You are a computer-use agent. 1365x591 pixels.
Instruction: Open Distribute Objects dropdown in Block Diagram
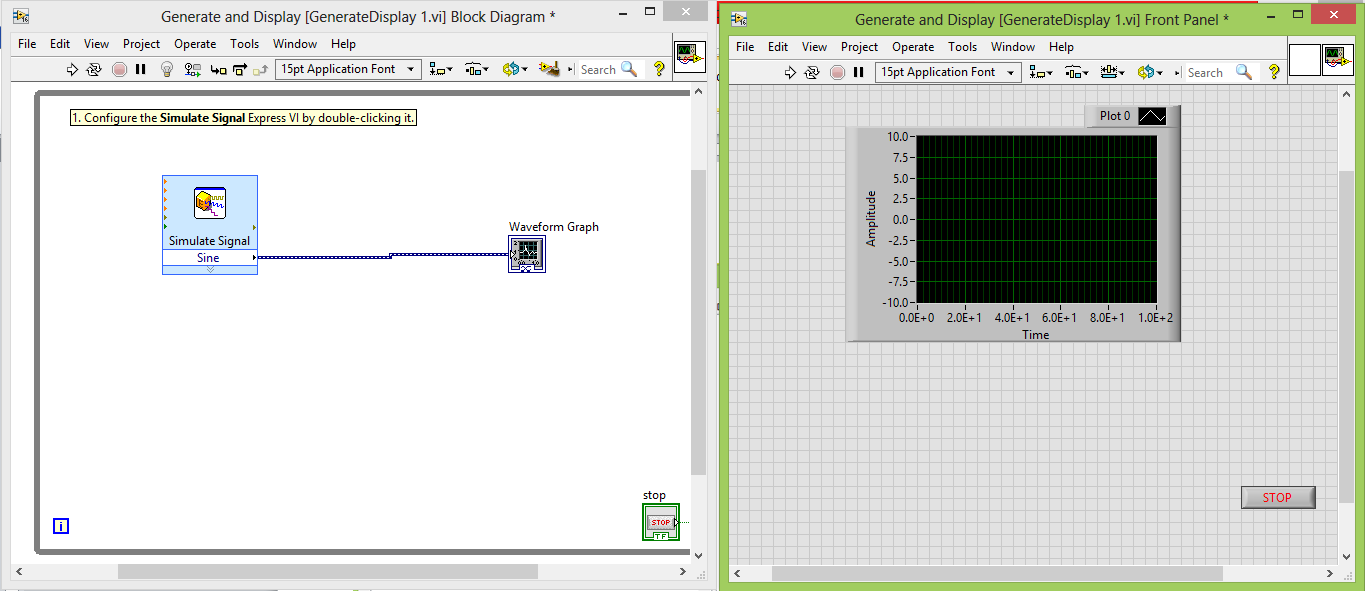pyautogui.click(x=477, y=69)
